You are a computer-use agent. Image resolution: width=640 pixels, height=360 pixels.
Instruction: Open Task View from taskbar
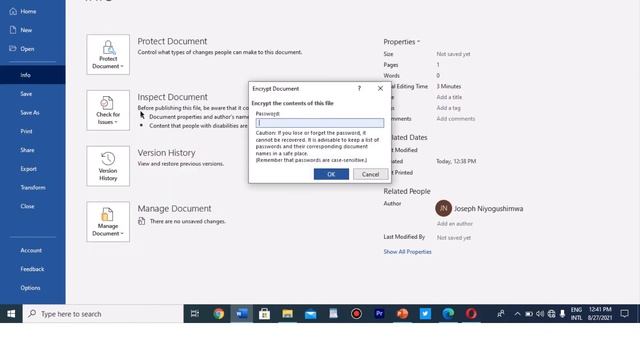coord(195,313)
